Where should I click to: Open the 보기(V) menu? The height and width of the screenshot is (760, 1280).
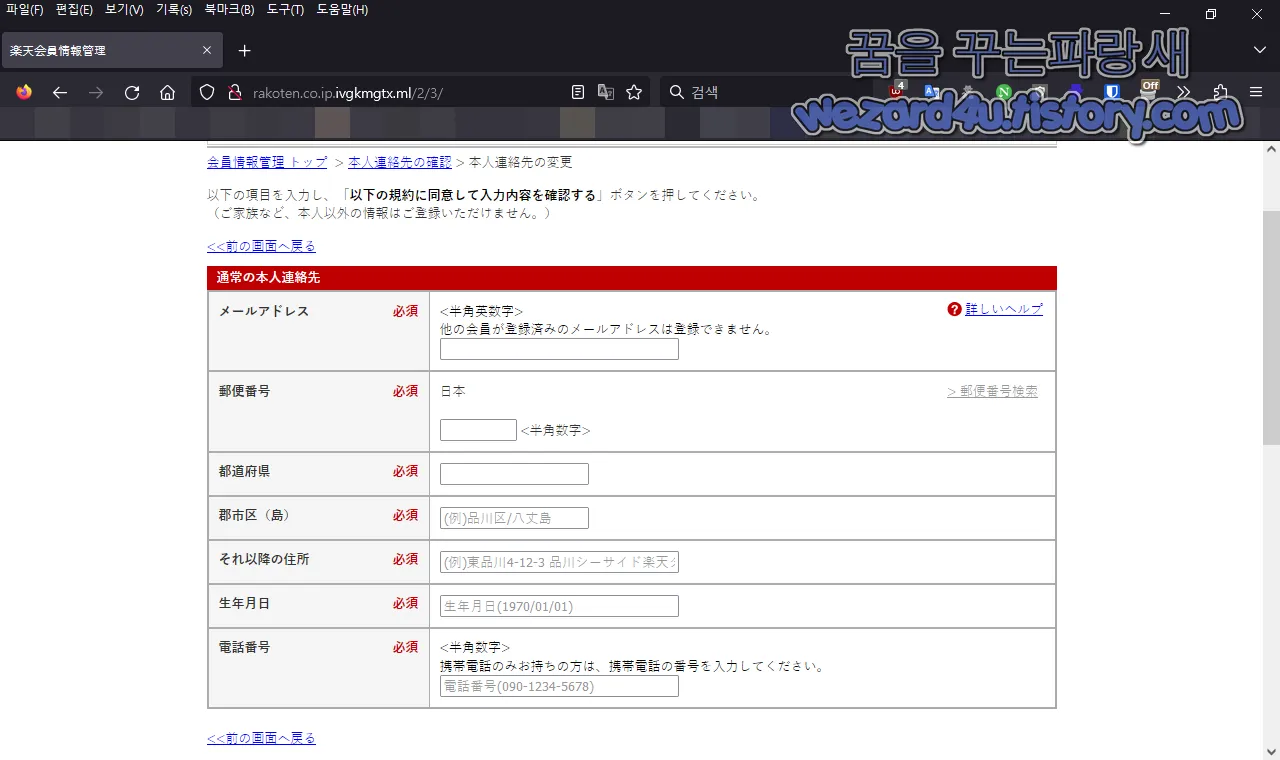tap(124, 10)
